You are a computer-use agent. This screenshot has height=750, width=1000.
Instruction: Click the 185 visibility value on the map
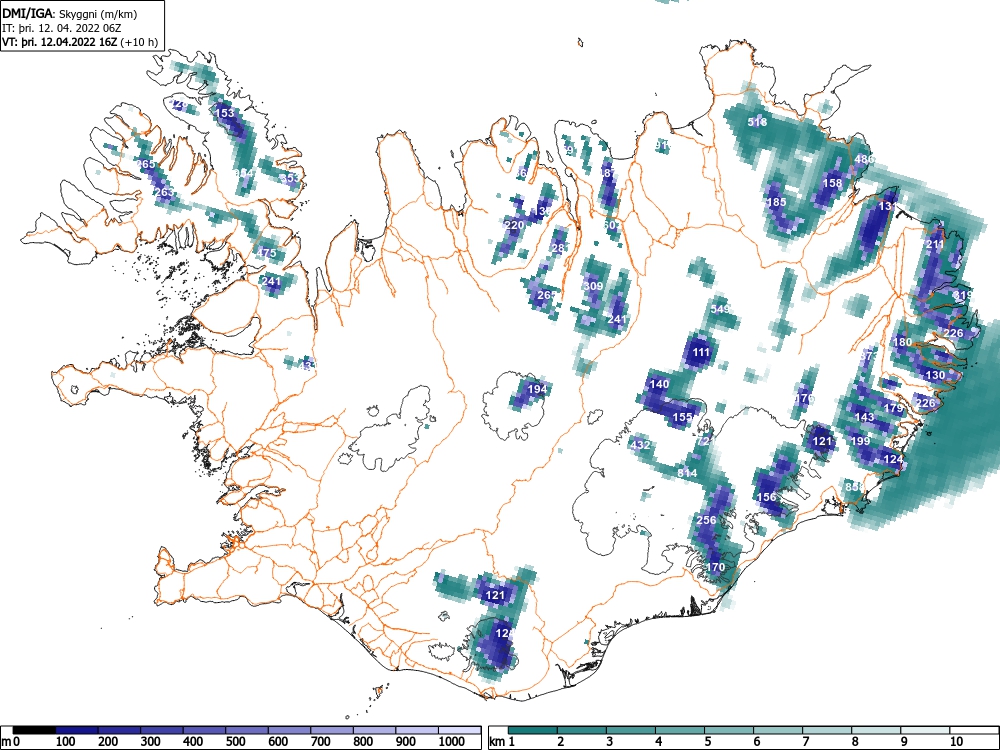click(x=776, y=202)
